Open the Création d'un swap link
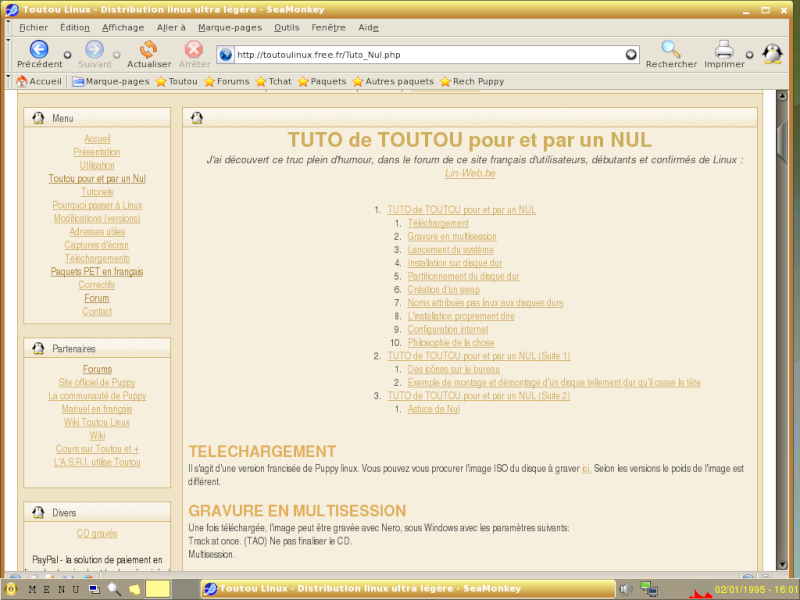The height and width of the screenshot is (600, 800). coord(444,289)
